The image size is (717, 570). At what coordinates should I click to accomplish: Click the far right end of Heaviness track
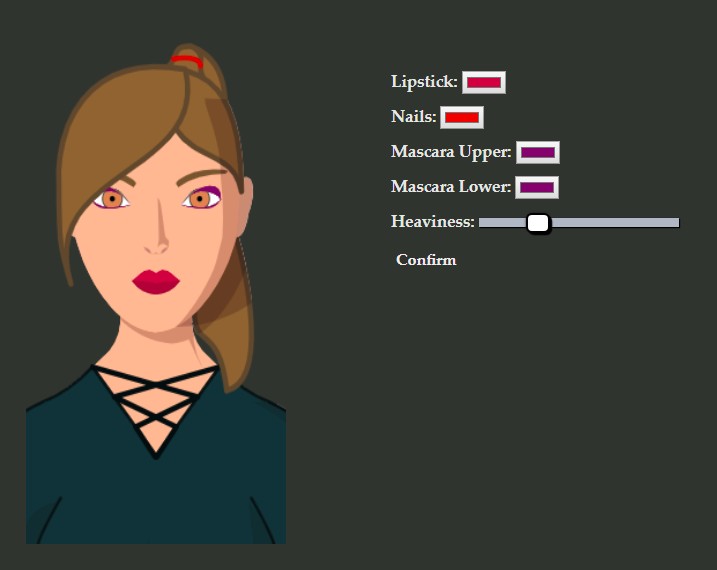[676, 223]
